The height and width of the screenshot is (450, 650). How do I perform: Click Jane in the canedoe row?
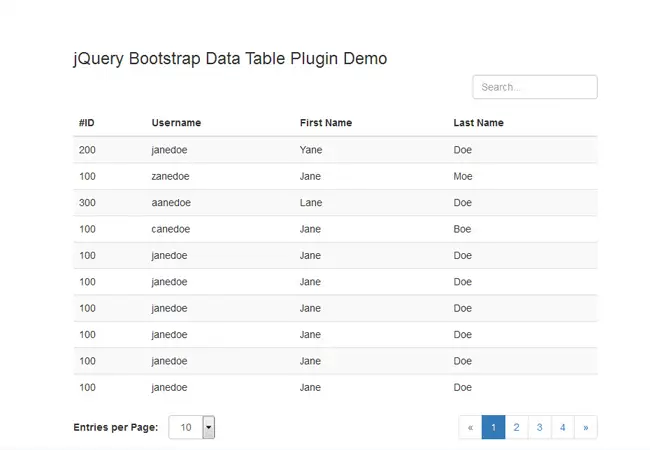tap(310, 229)
